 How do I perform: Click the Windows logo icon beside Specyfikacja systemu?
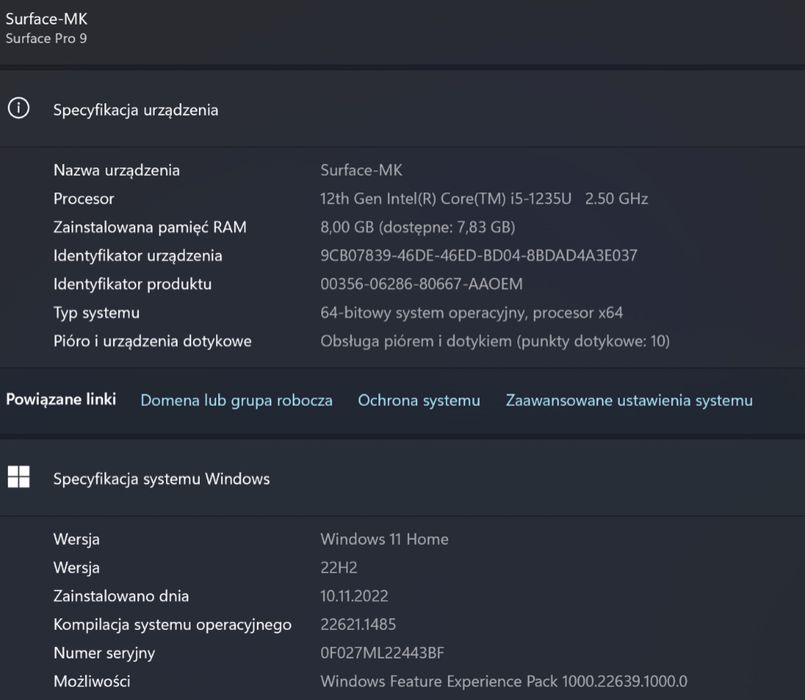[x=18, y=477]
